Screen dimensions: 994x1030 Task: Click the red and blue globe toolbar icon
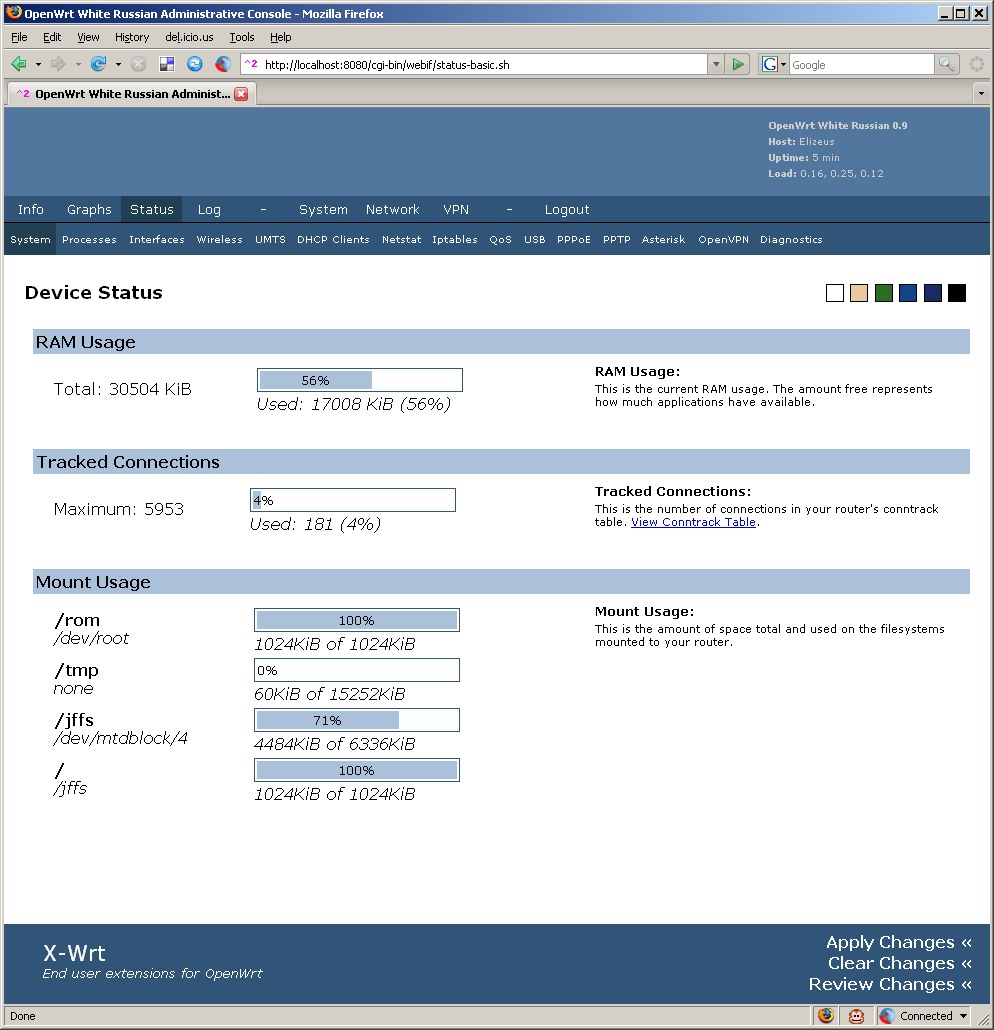coord(223,64)
